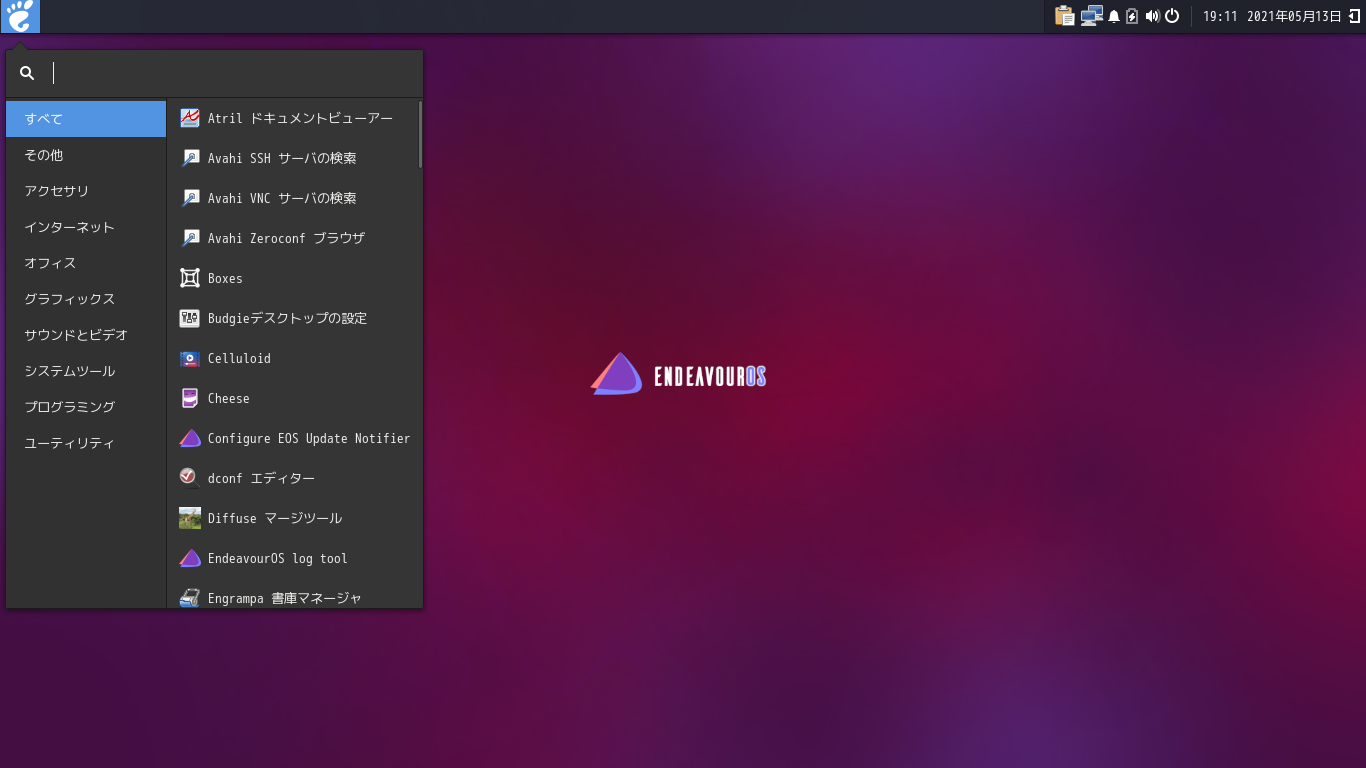Viewport: 1366px width, 768px height.
Task: Start the Boxes application icon
Action: [x=189, y=278]
